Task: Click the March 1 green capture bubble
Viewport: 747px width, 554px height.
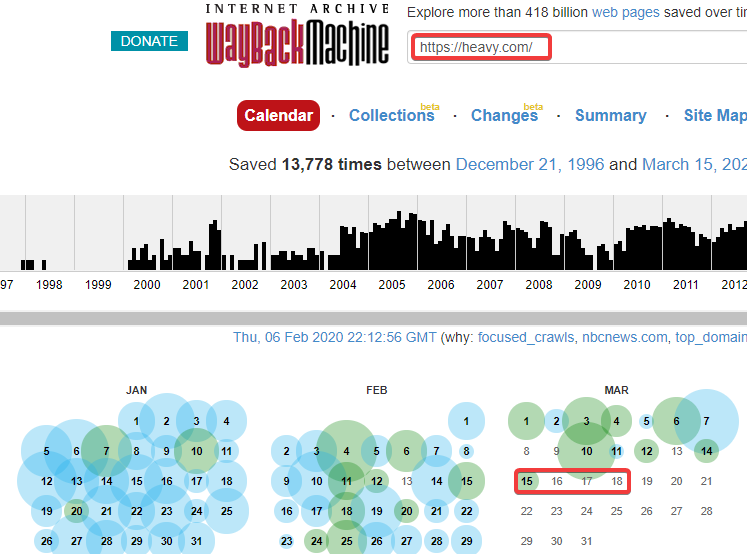Action: pyautogui.click(x=526, y=421)
